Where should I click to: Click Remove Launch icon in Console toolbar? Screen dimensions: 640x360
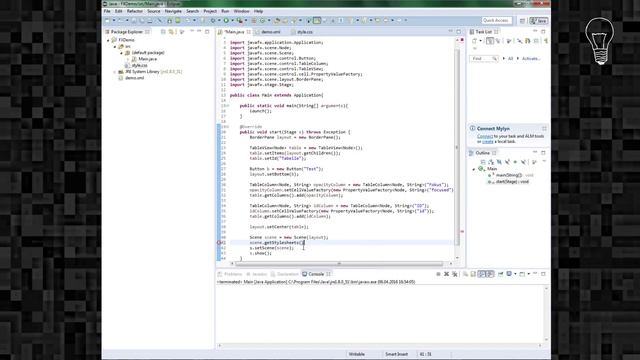pos(447,274)
